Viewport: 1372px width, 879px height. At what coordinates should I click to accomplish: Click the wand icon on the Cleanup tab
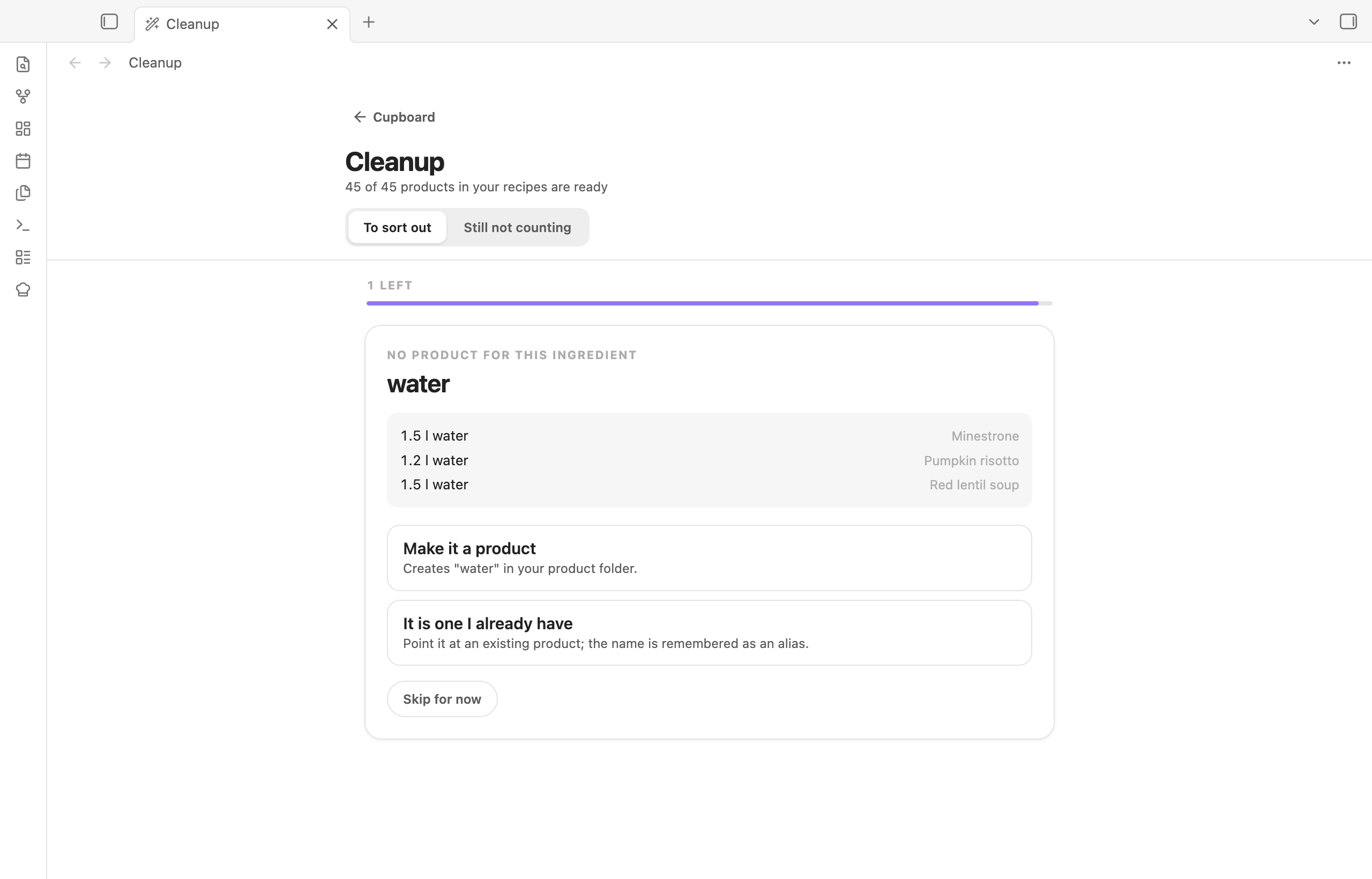(x=152, y=24)
